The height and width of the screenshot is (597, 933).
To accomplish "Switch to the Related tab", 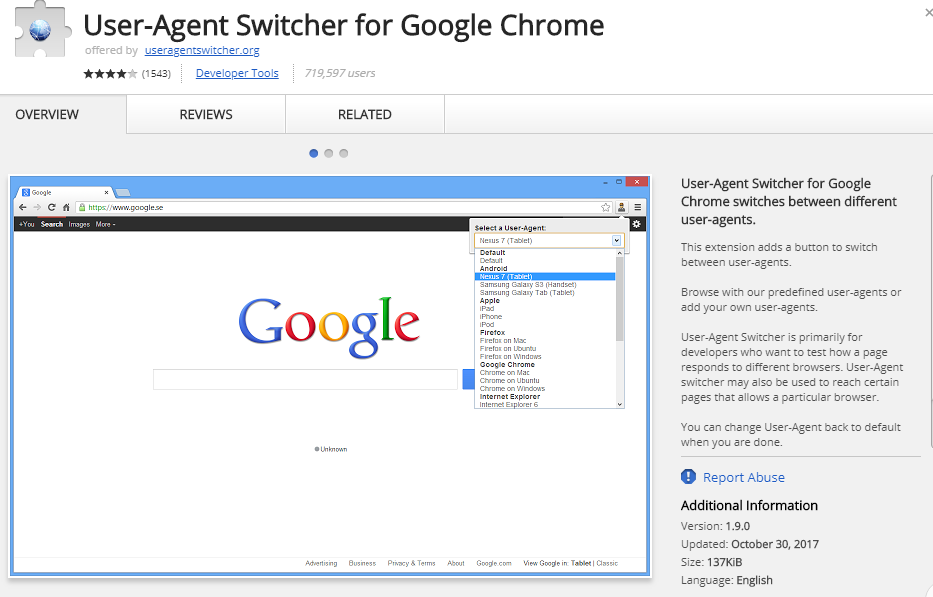I will [x=364, y=114].
